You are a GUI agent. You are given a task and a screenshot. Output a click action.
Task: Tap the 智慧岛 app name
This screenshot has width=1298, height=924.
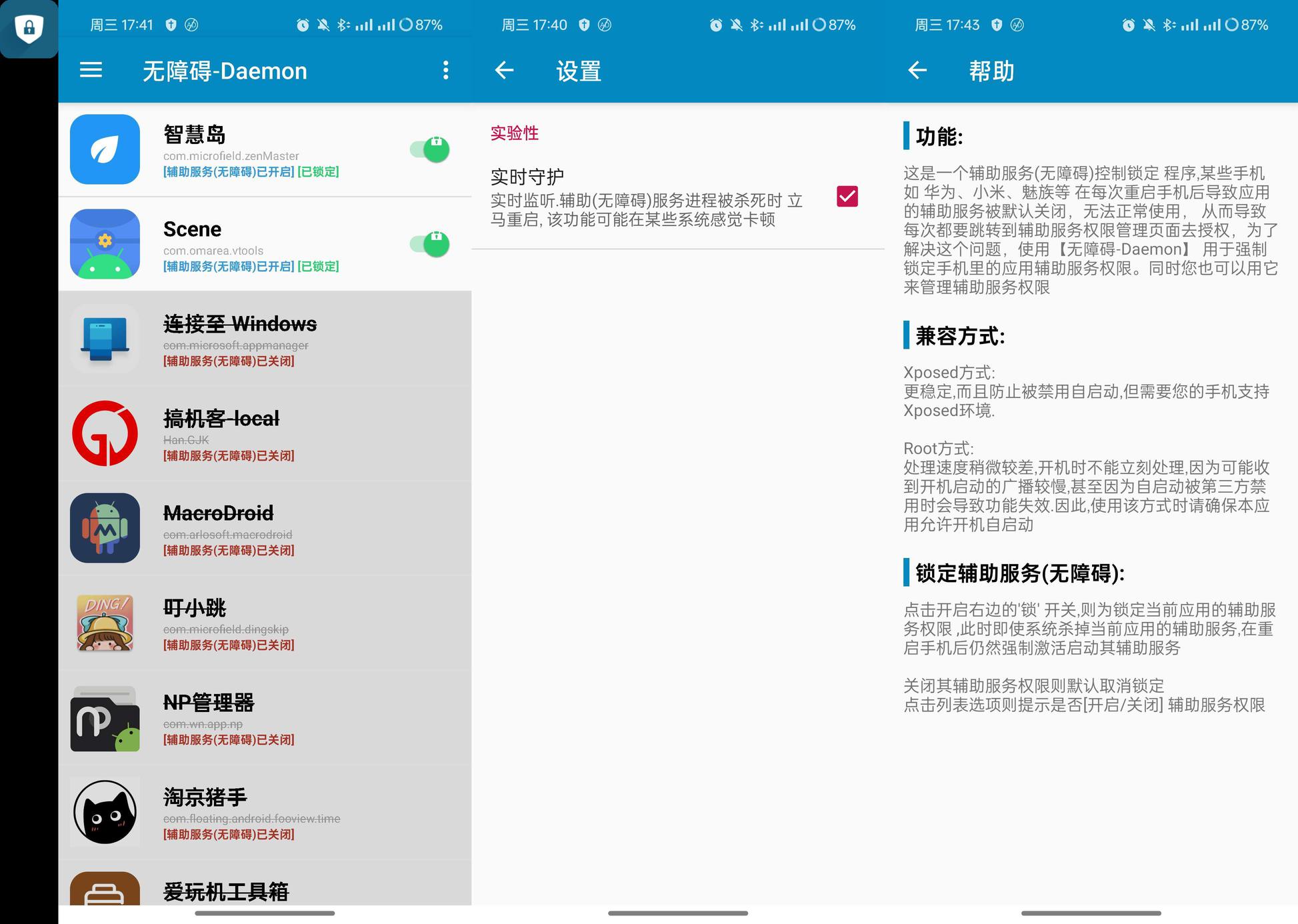pos(195,135)
